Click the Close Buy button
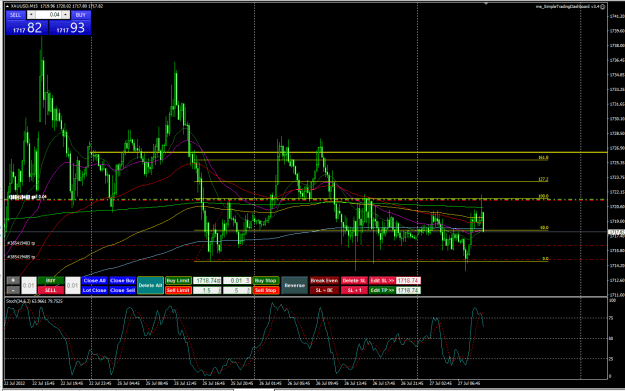625x391 pixels. click(122, 281)
